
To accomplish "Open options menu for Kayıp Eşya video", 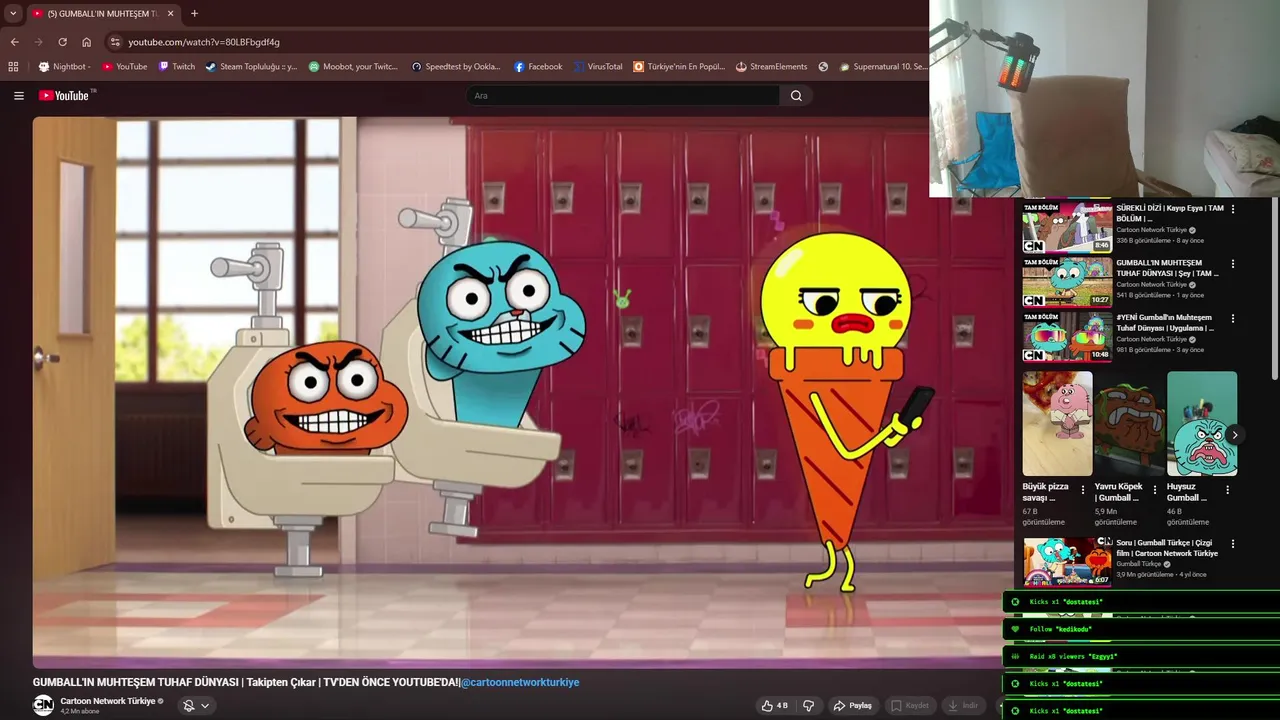I will (1233, 209).
